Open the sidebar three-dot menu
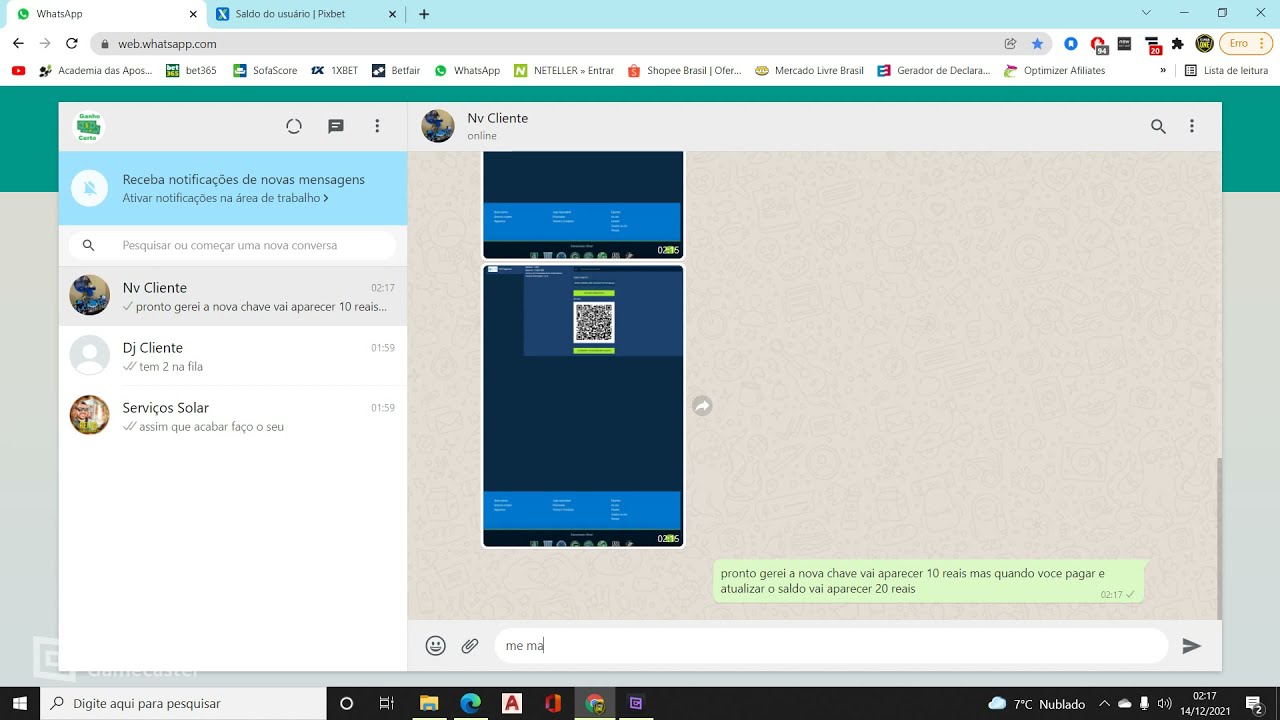 [377, 126]
